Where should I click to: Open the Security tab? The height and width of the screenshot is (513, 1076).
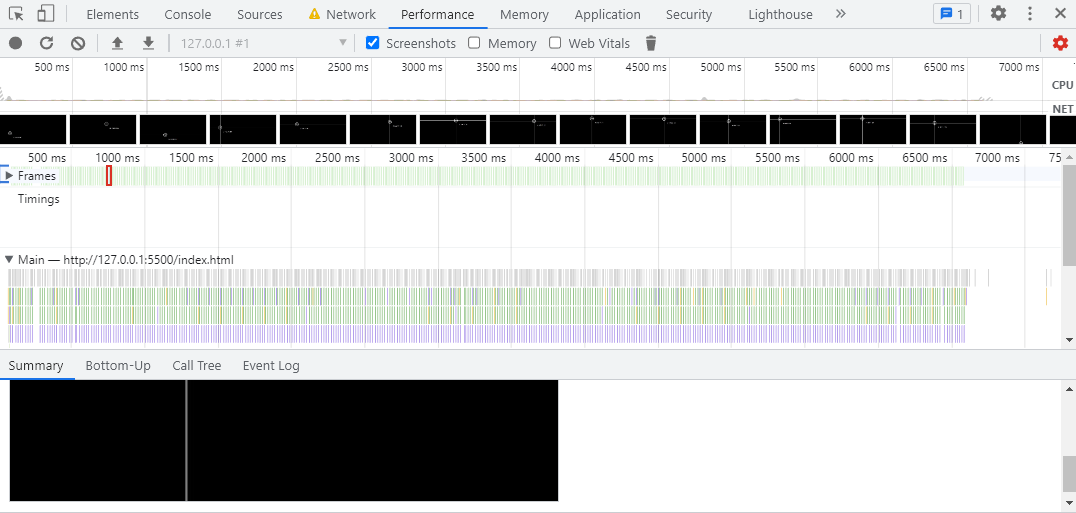click(x=689, y=14)
